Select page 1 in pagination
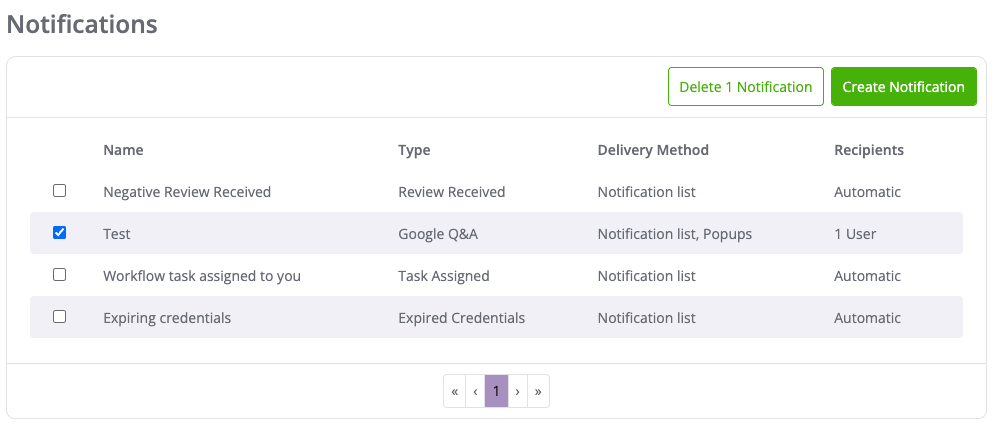This screenshot has width=996, height=448. point(496,392)
